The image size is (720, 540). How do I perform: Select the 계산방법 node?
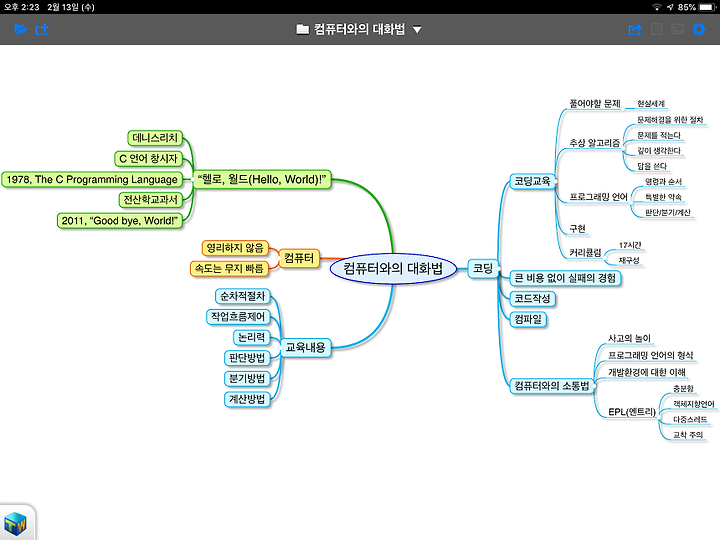[247, 399]
